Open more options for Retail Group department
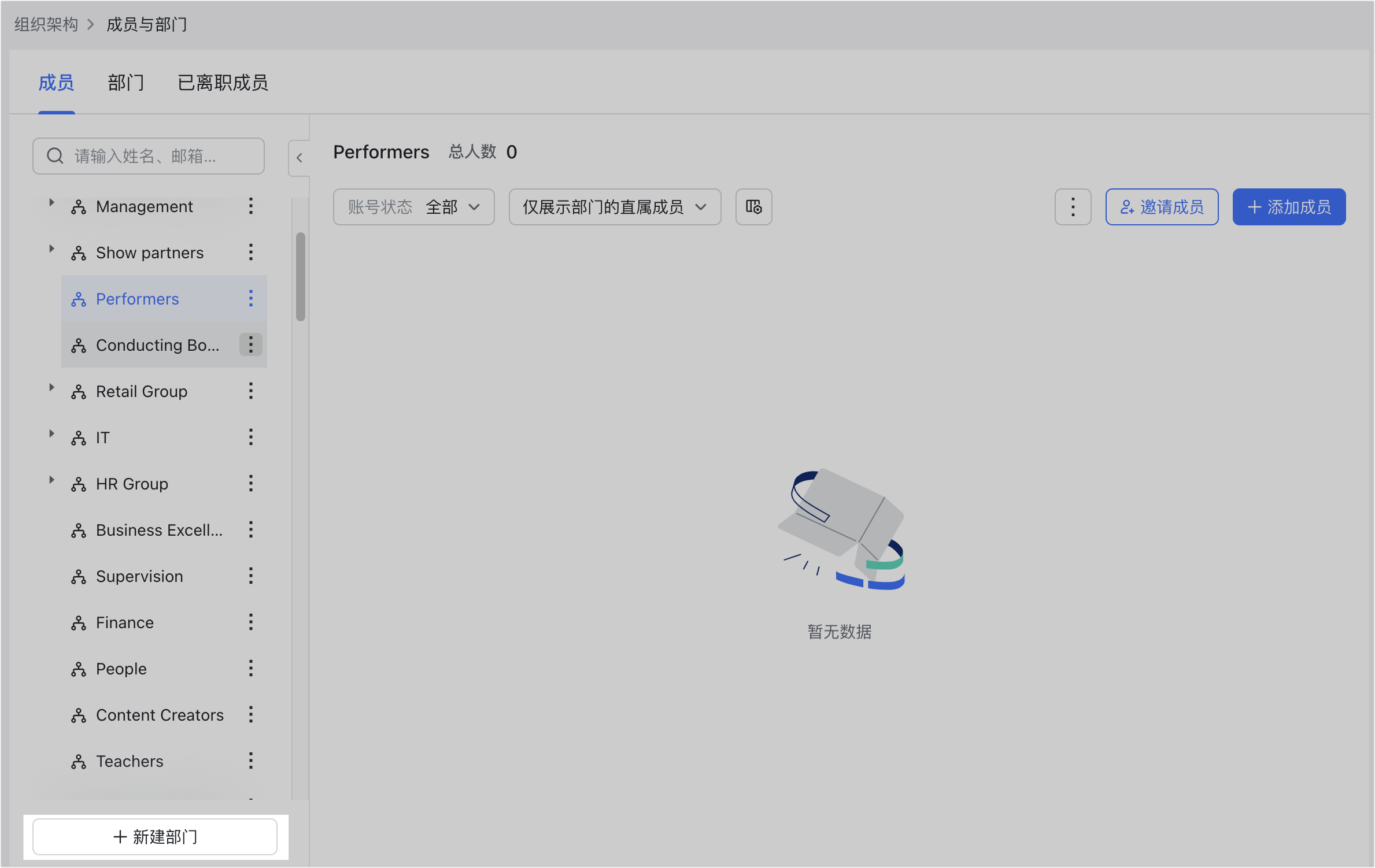Viewport: 1375px width, 868px height. [x=251, y=391]
